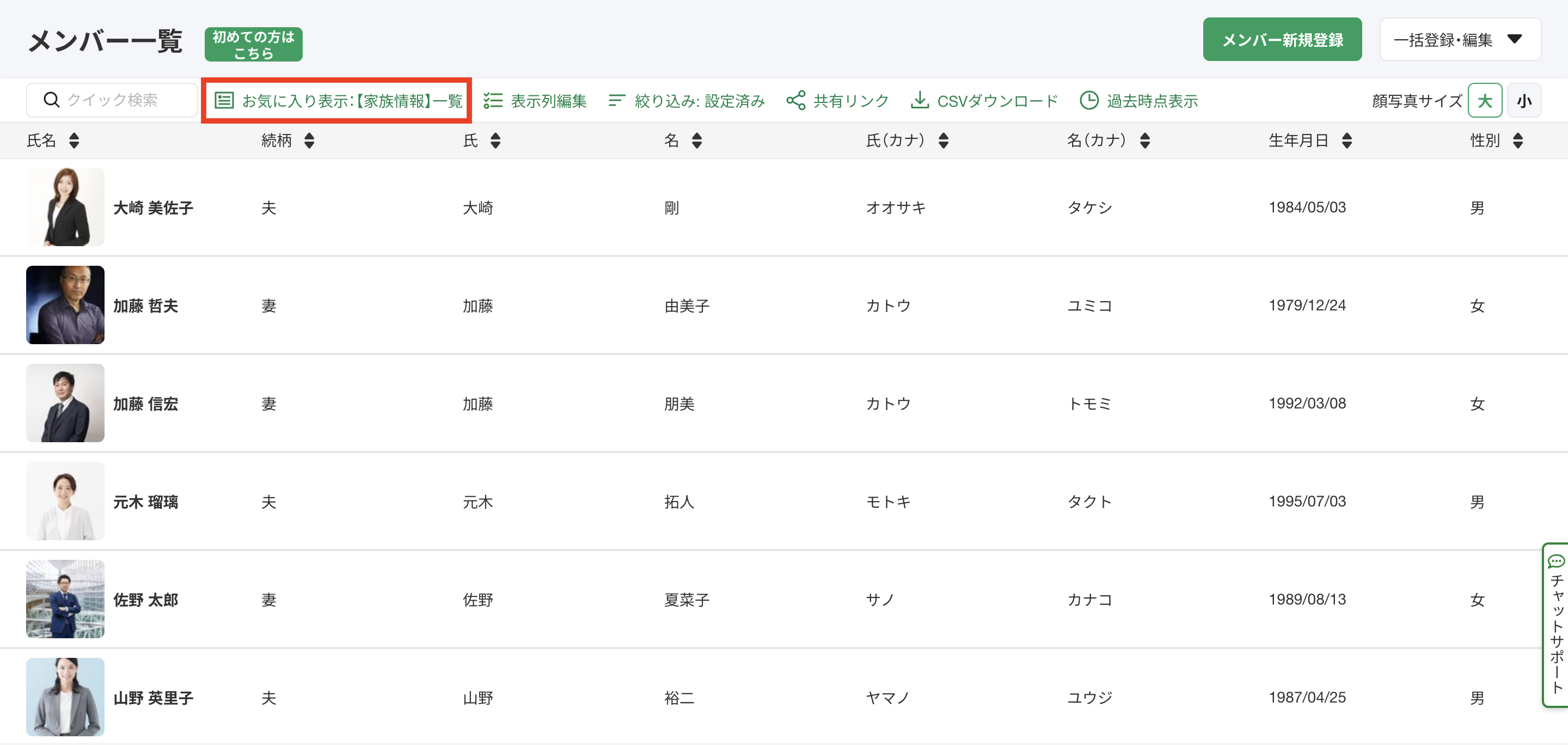The image size is (1568, 745).
Task: Click the column edit list icon
Action: pos(492,100)
